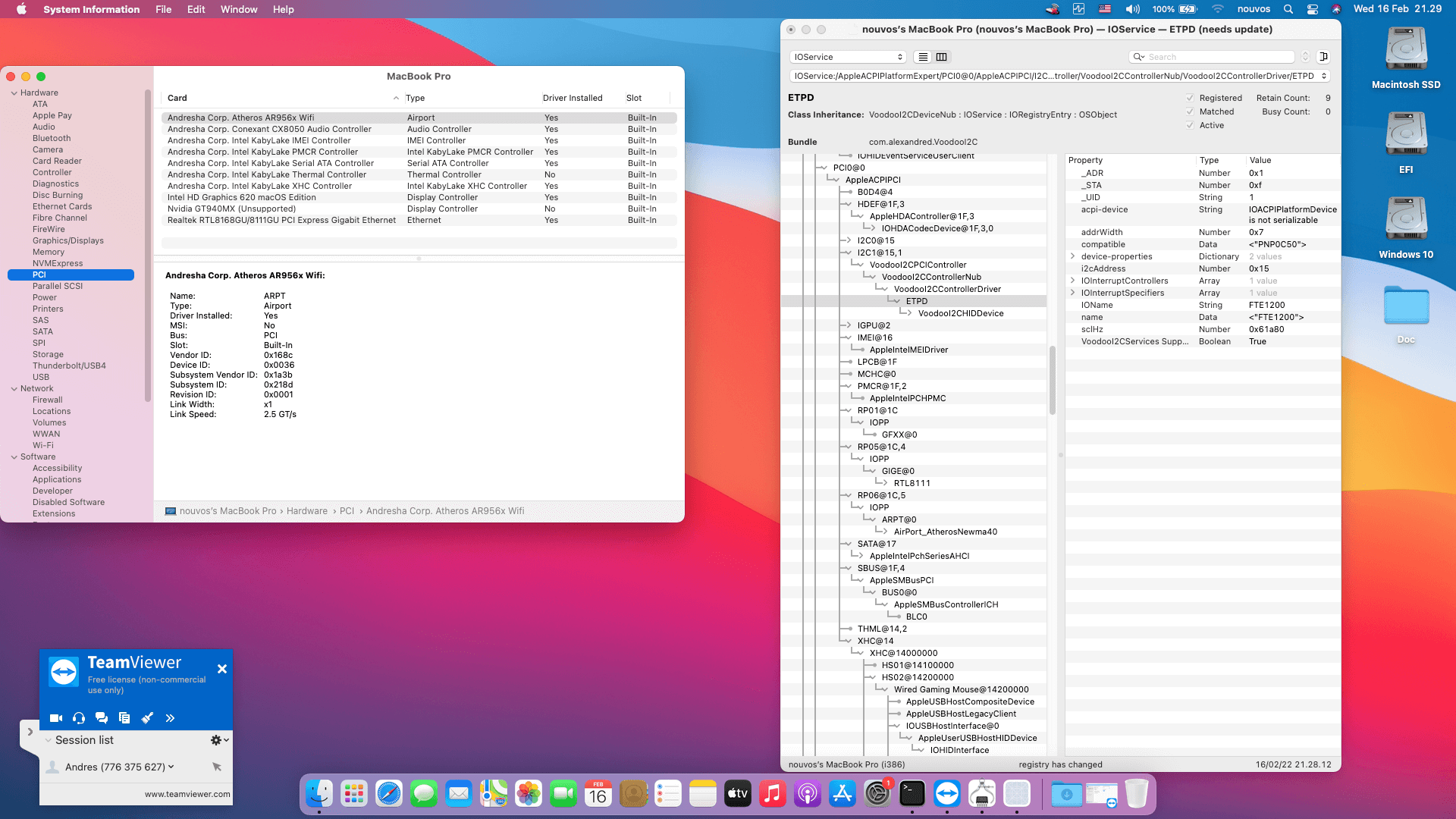
Task: Open the TeamViewer chat bubbles icon
Action: pyautogui.click(x=102, y=718)
